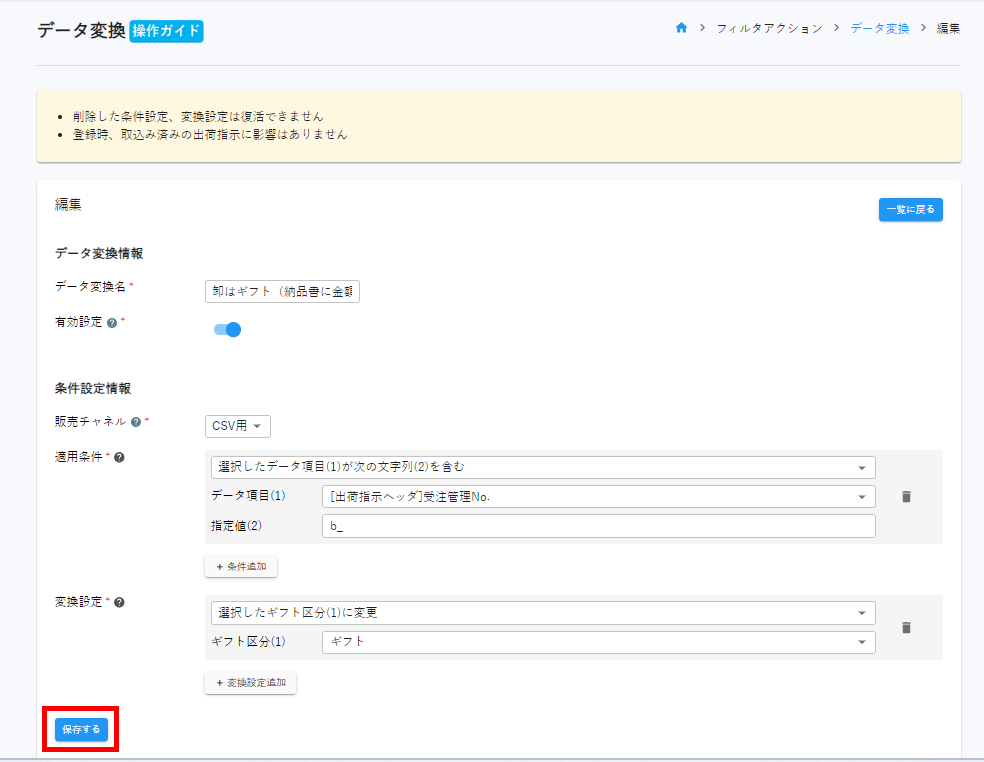The image size is (984, 762).
Task: Click the 一覧に戻る button
Action: [x=910, y=210]
